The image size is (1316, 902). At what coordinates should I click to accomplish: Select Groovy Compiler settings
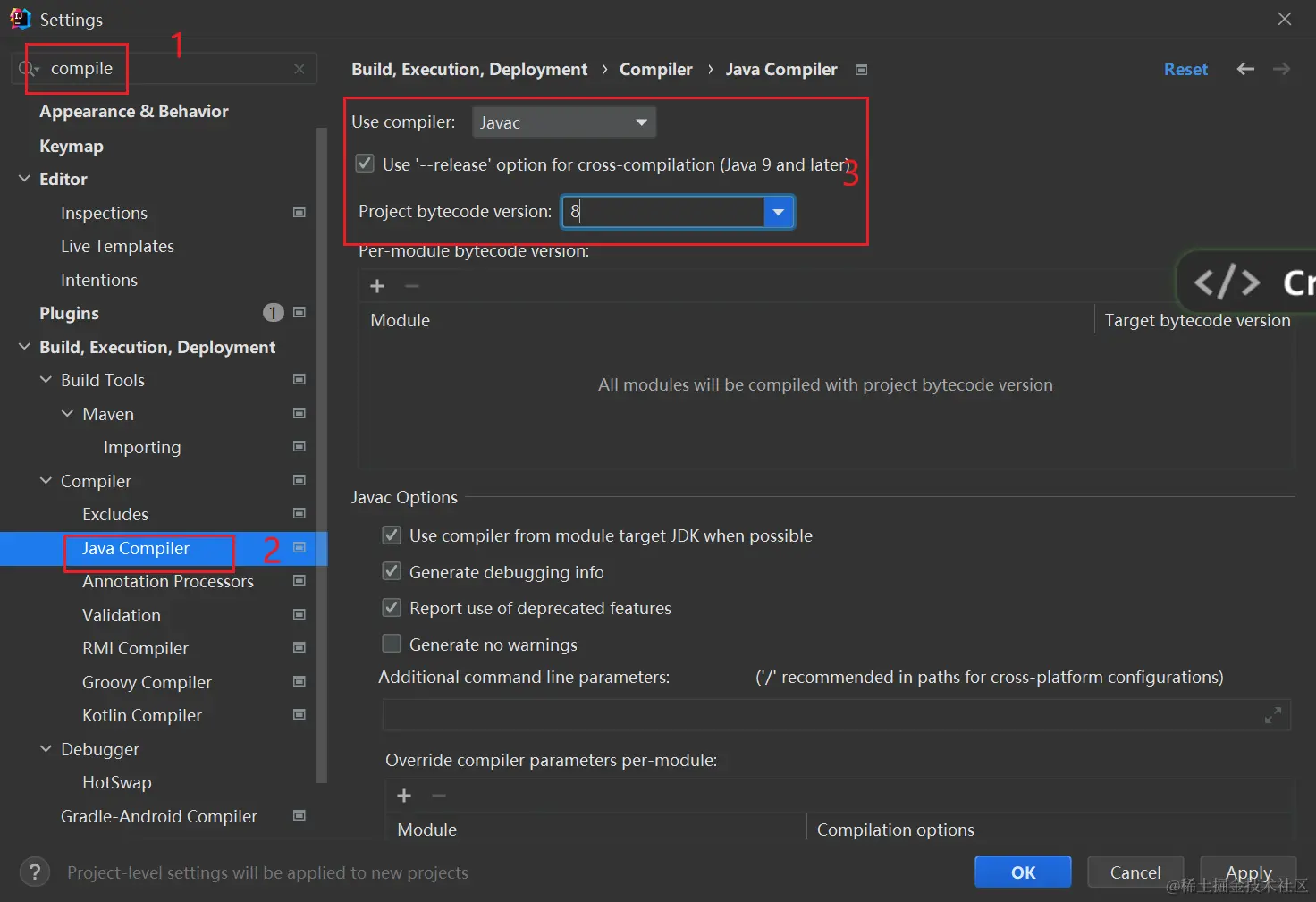point(147,682)
